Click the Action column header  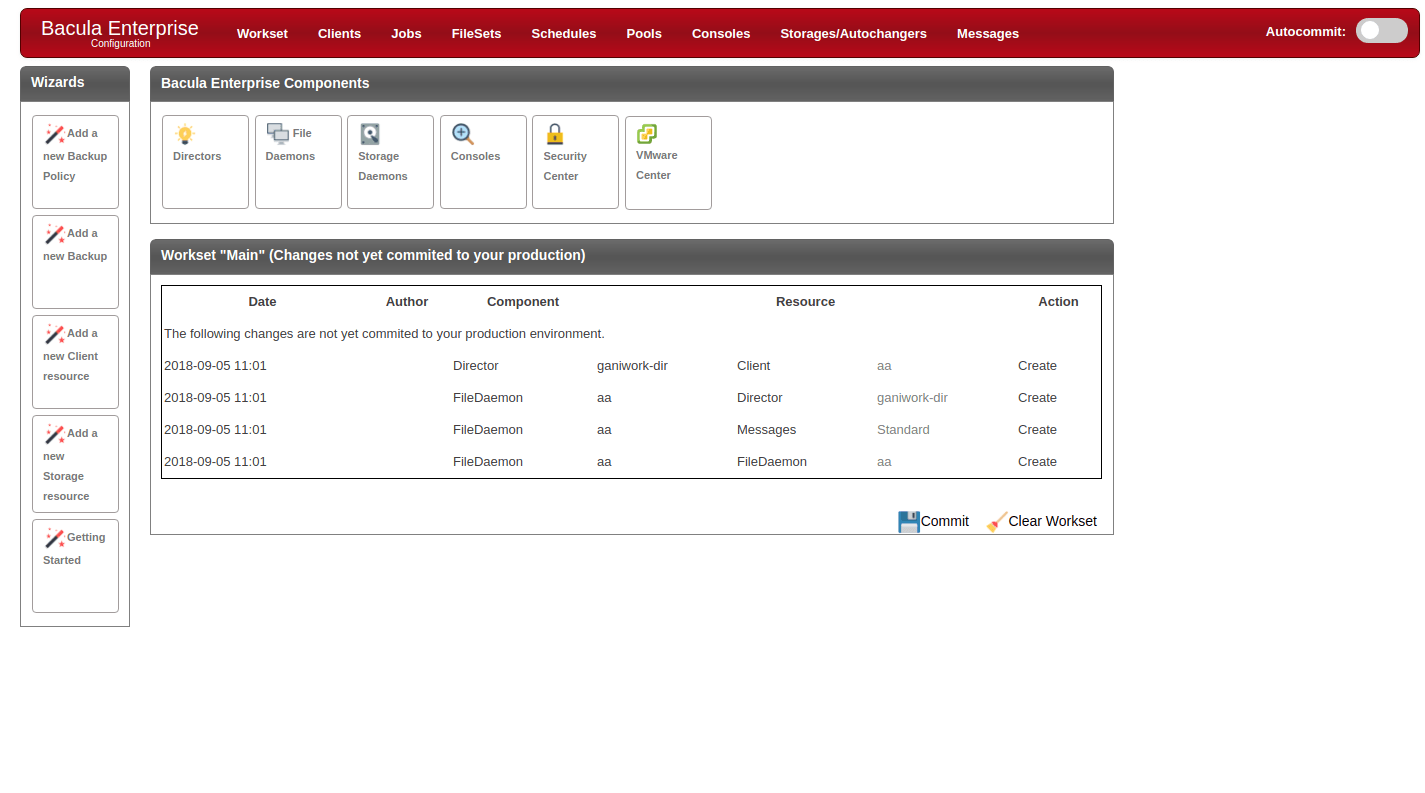pos(1058,302)
